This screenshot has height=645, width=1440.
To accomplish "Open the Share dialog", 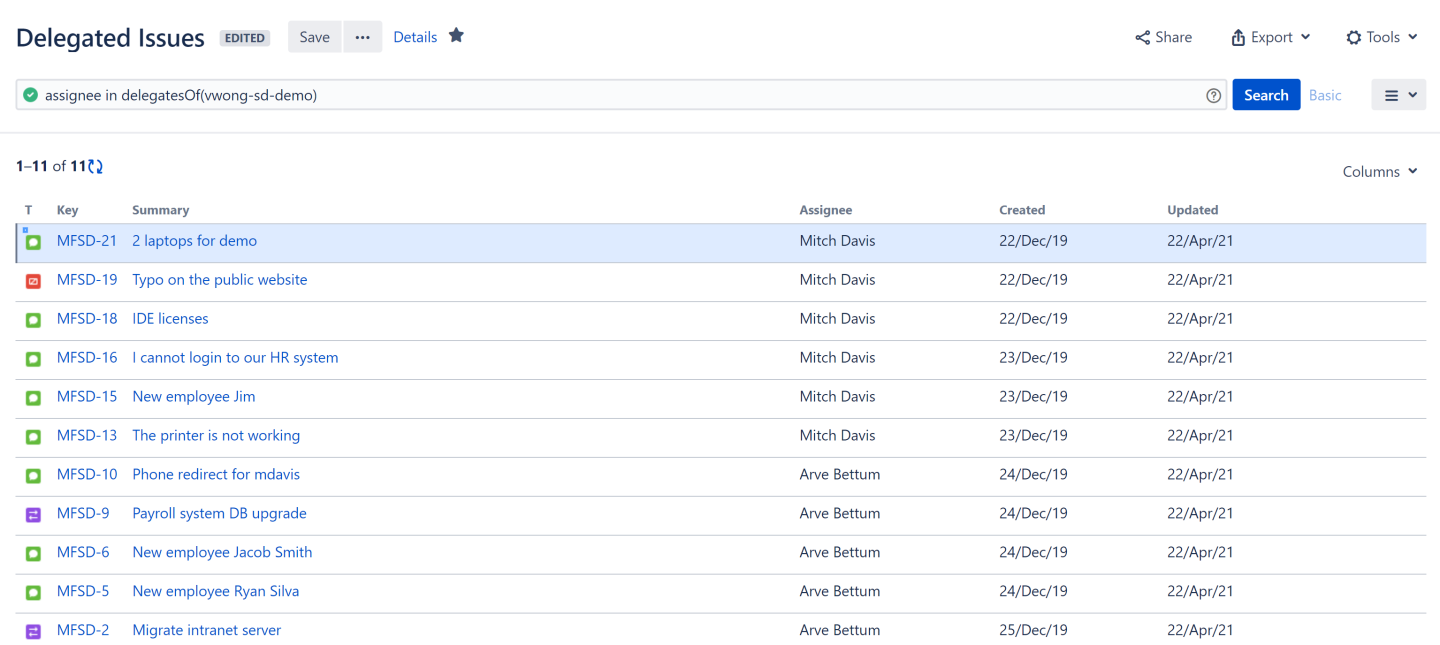I will tap(1163, 37).
